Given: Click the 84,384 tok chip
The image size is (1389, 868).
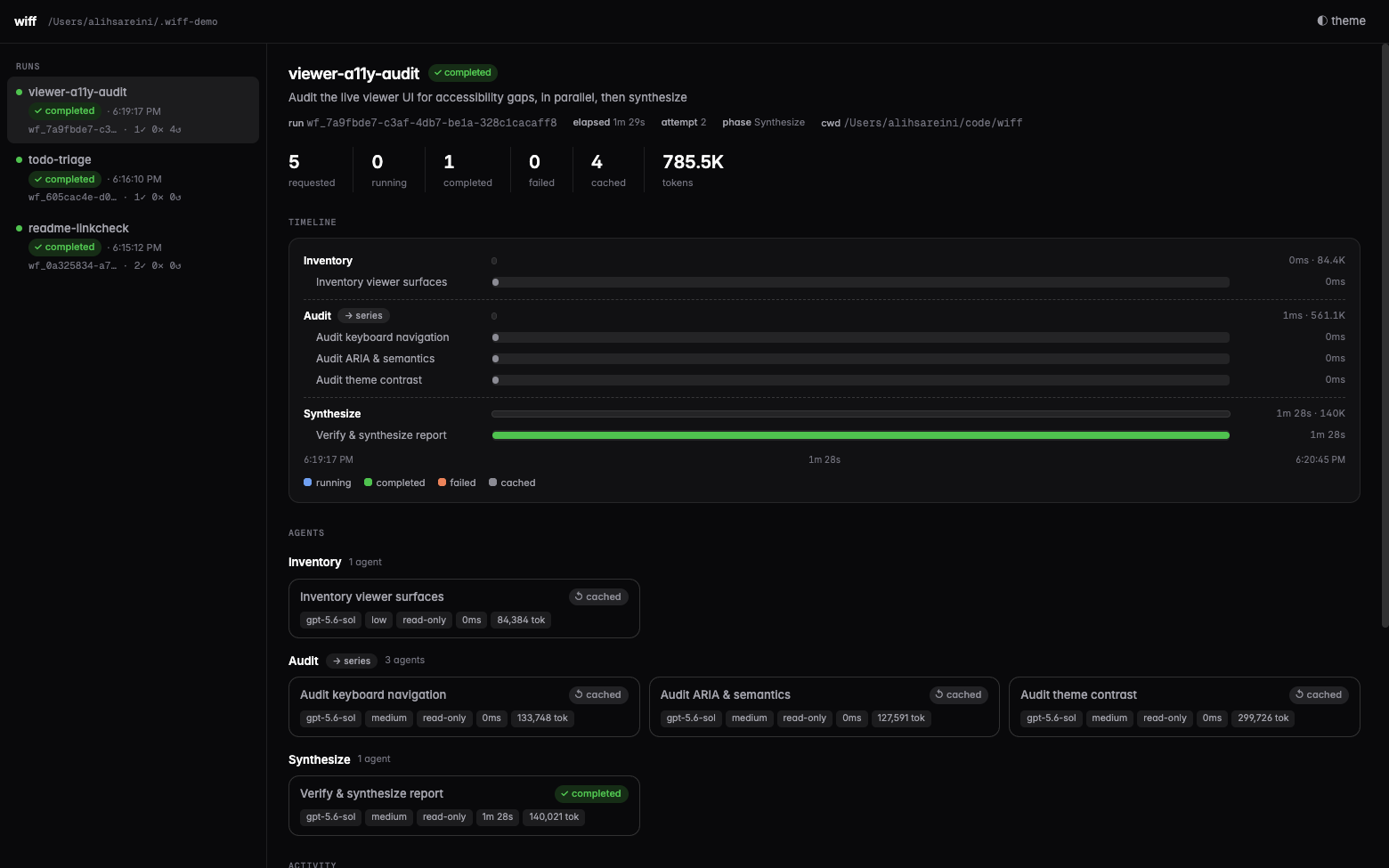Looking at the screenshot, I should 521,621.
